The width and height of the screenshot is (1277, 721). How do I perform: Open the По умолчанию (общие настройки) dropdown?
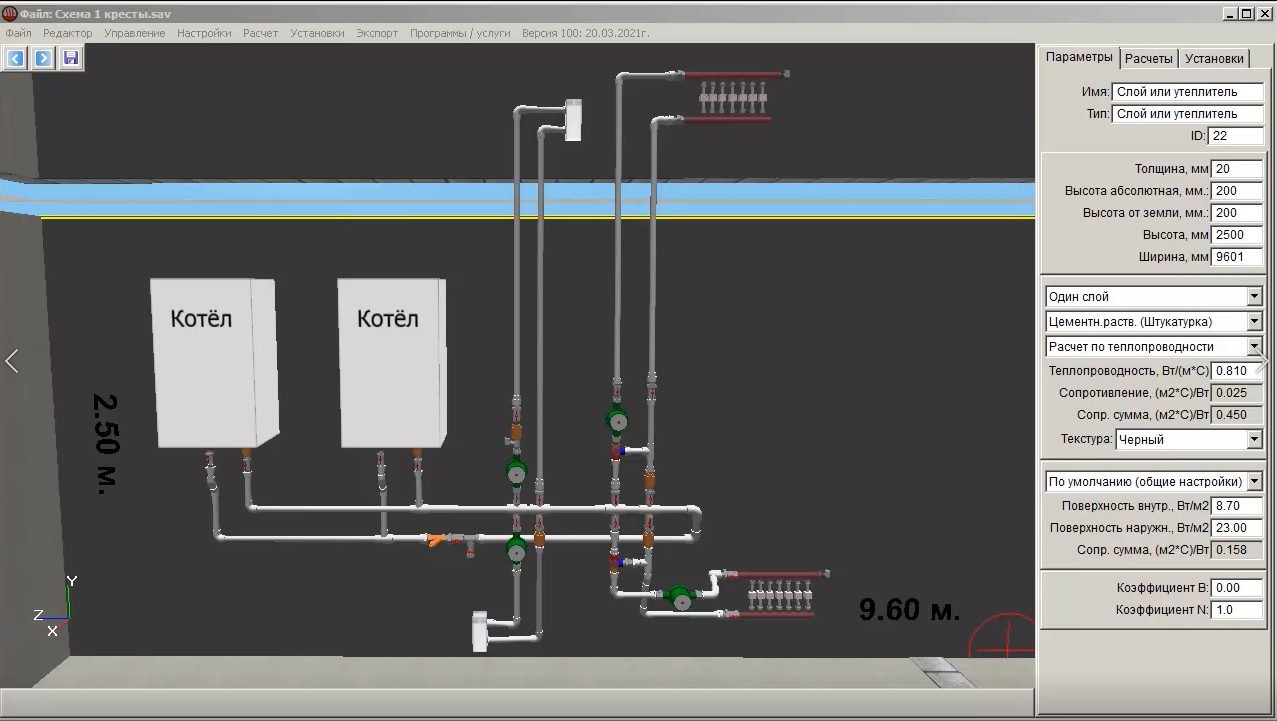1154,482
